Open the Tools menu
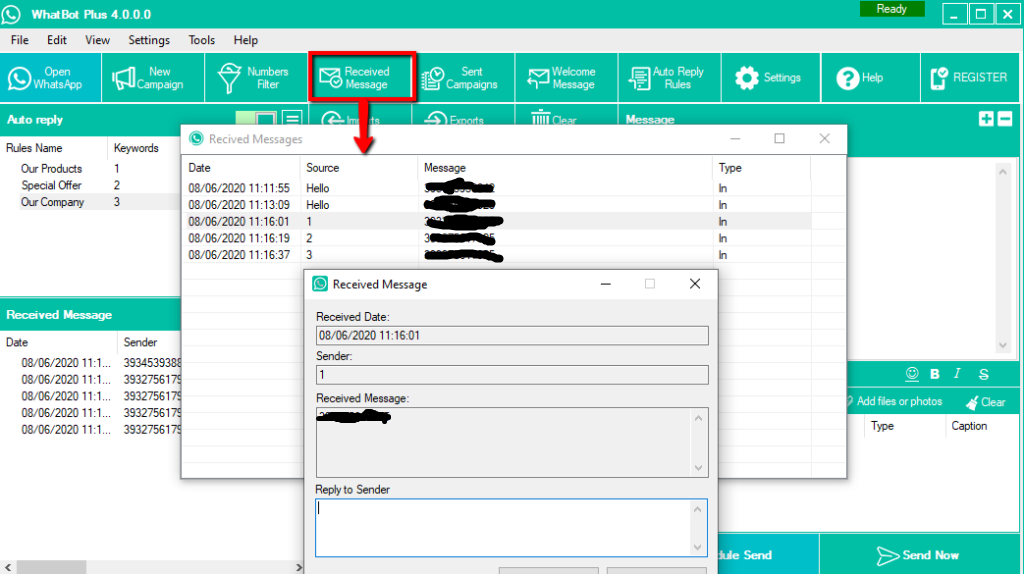The width and height of the screenshot is (1024, 574). pyautogui.click(x=201, y=40)
